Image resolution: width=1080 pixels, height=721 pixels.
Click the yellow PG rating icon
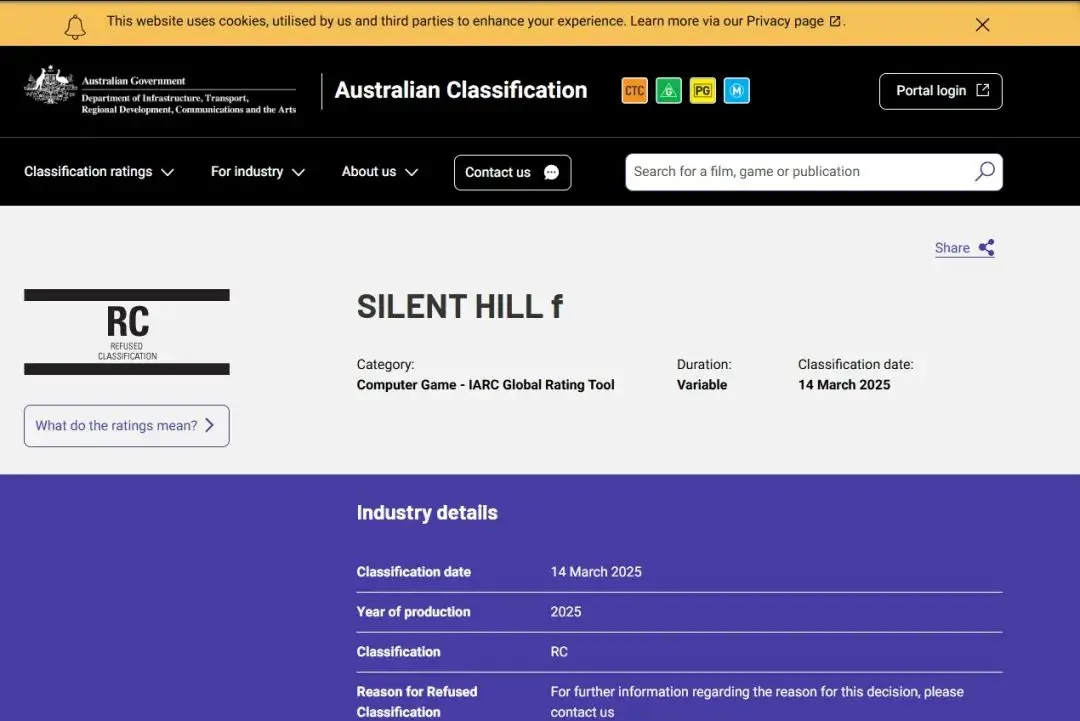(703, 90)
